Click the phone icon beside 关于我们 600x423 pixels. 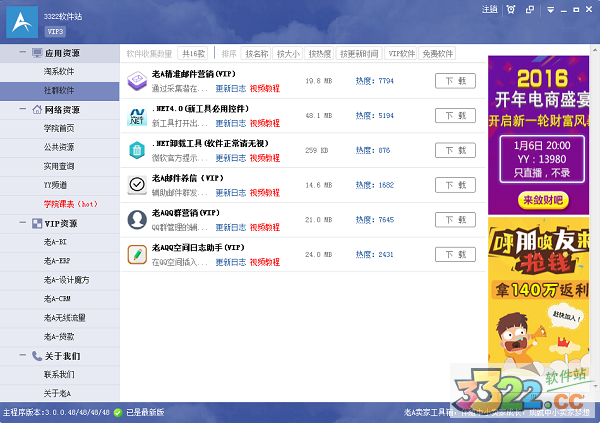click(37, 356)
